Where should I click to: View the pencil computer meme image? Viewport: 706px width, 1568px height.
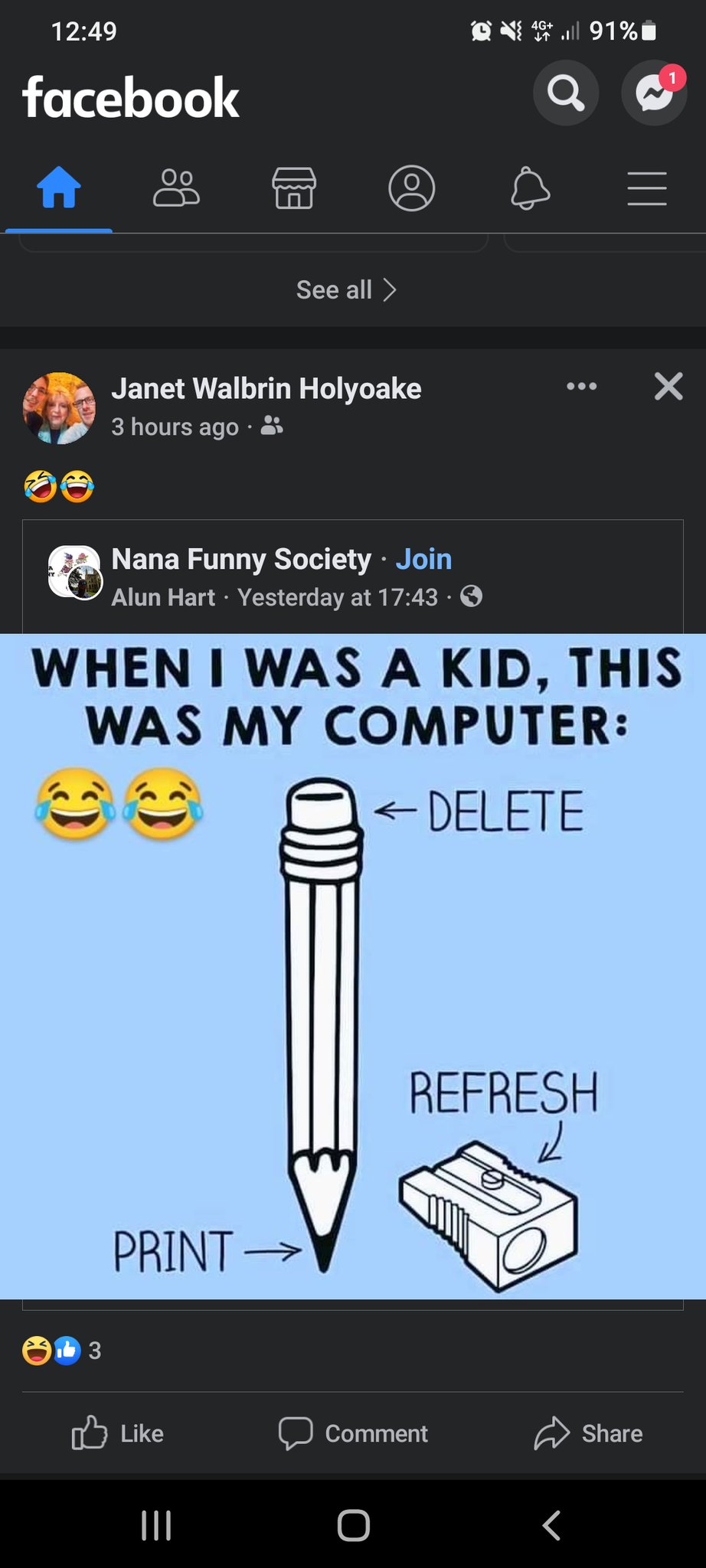353,966
